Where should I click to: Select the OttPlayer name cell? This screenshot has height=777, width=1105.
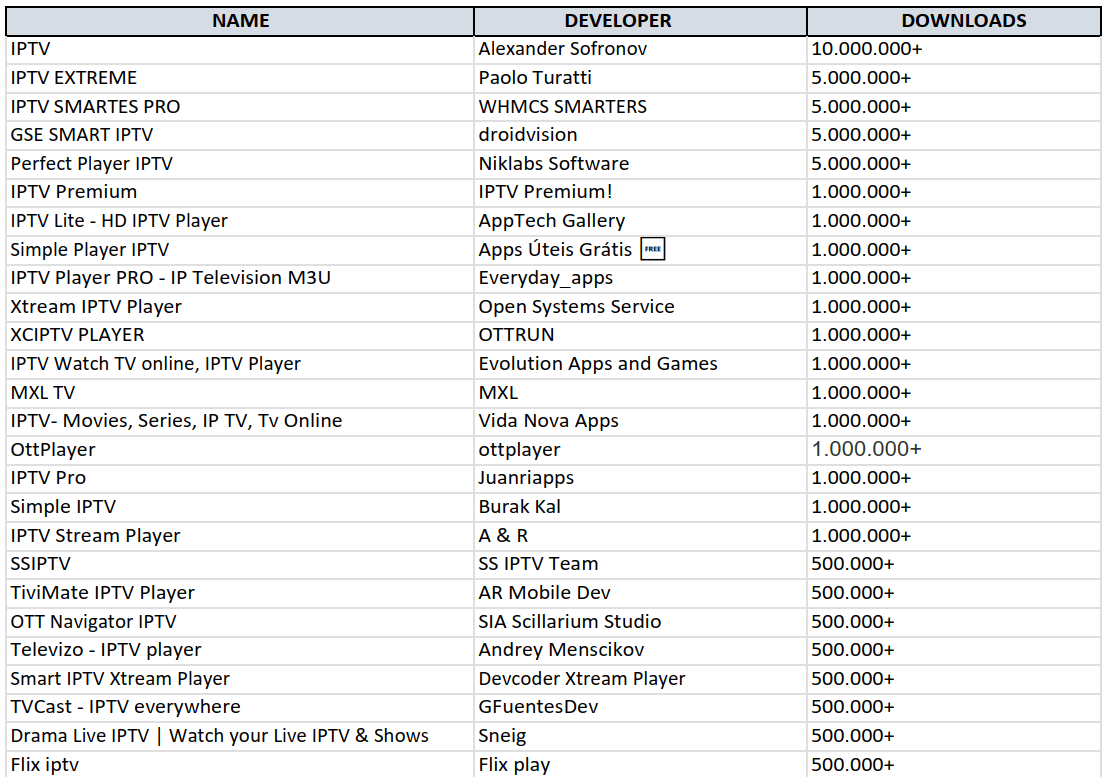click(x=53, y=450)
